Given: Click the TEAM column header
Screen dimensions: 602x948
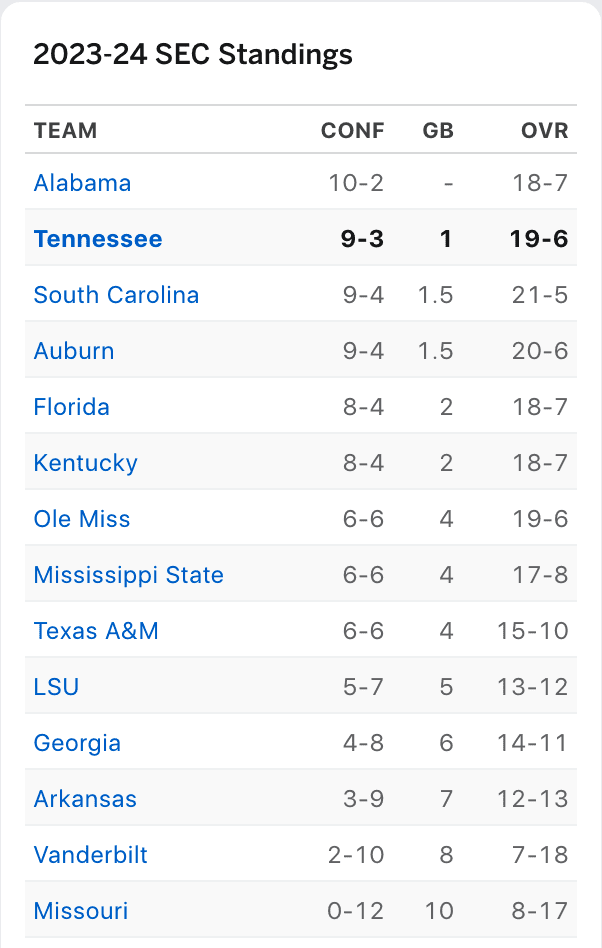Looking at the screenshot, I should click(65, 131).
